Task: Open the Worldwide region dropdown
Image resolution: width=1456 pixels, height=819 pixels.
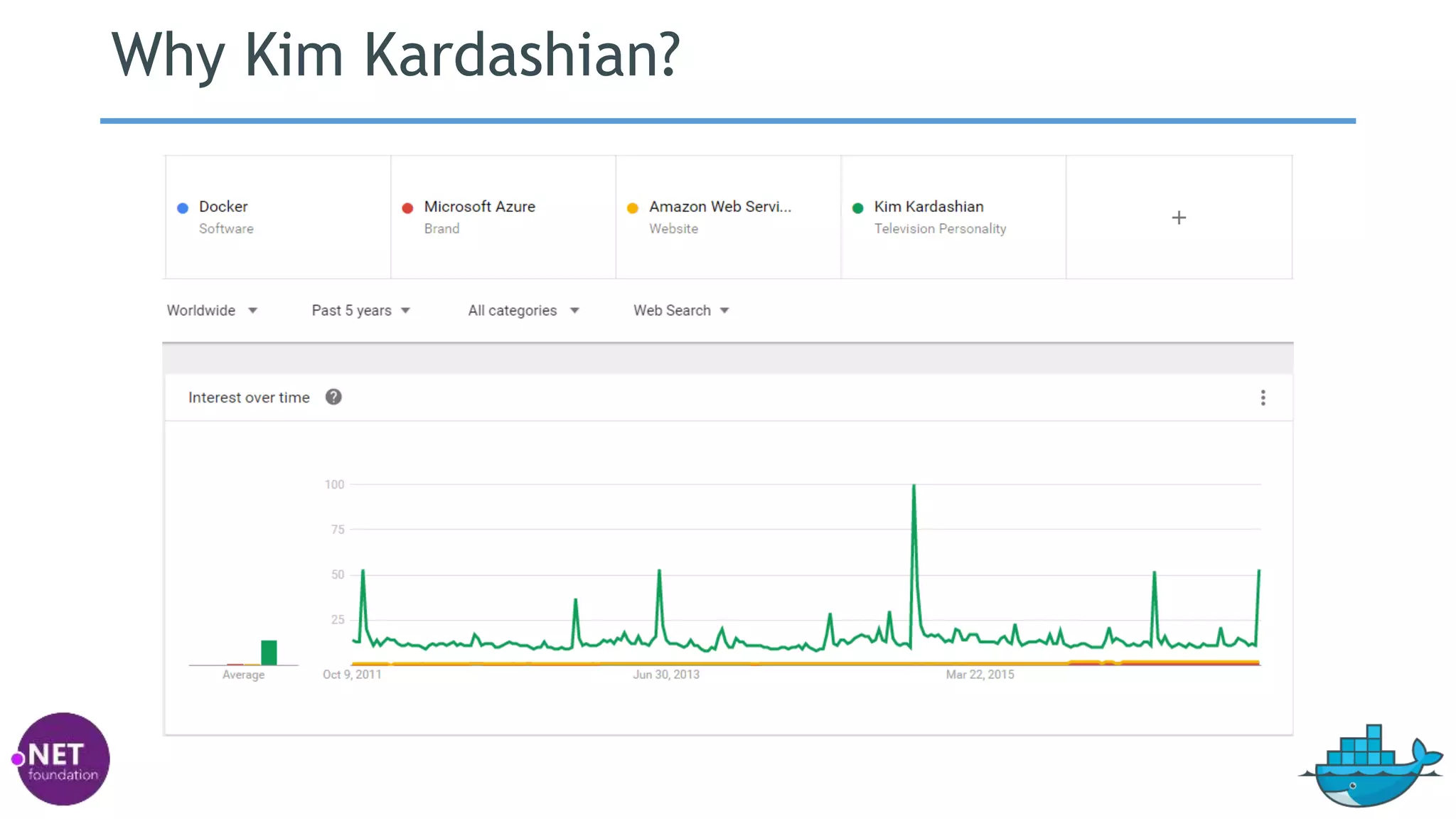Action: [212, 311]
